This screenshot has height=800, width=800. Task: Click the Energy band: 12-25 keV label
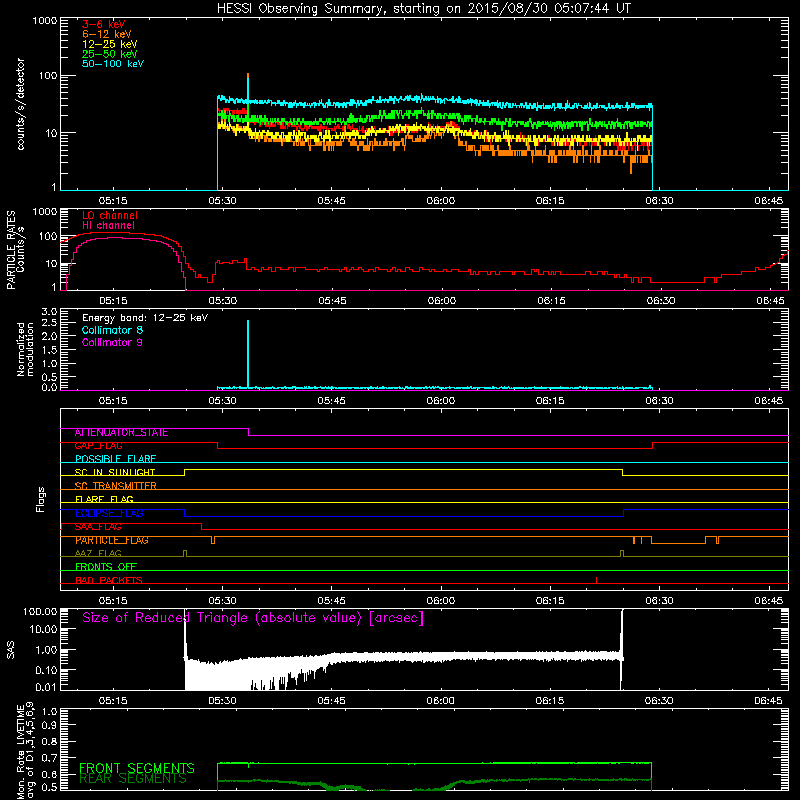tap(145, 318)
